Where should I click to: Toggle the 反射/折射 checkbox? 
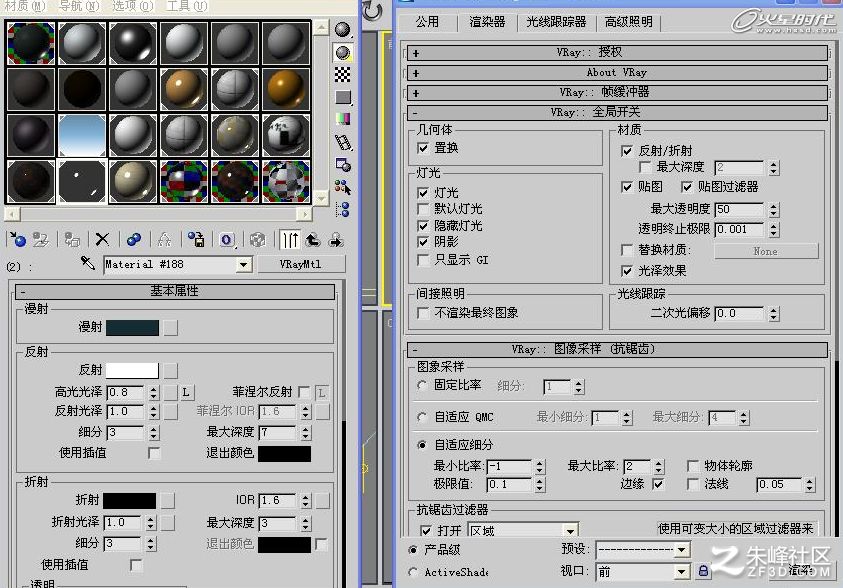pos(626,151)
